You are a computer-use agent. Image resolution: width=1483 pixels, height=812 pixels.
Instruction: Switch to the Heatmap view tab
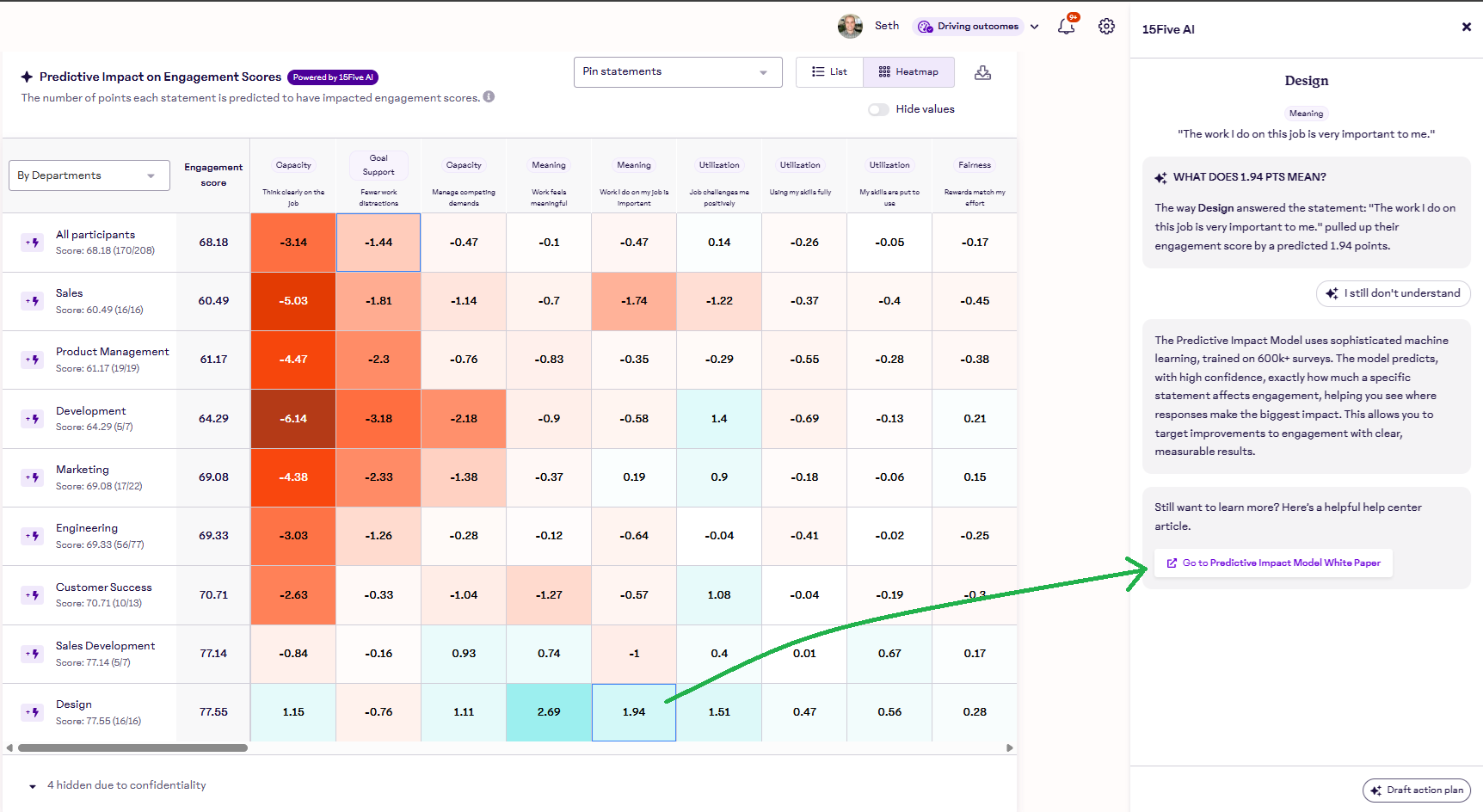[908, 72]
